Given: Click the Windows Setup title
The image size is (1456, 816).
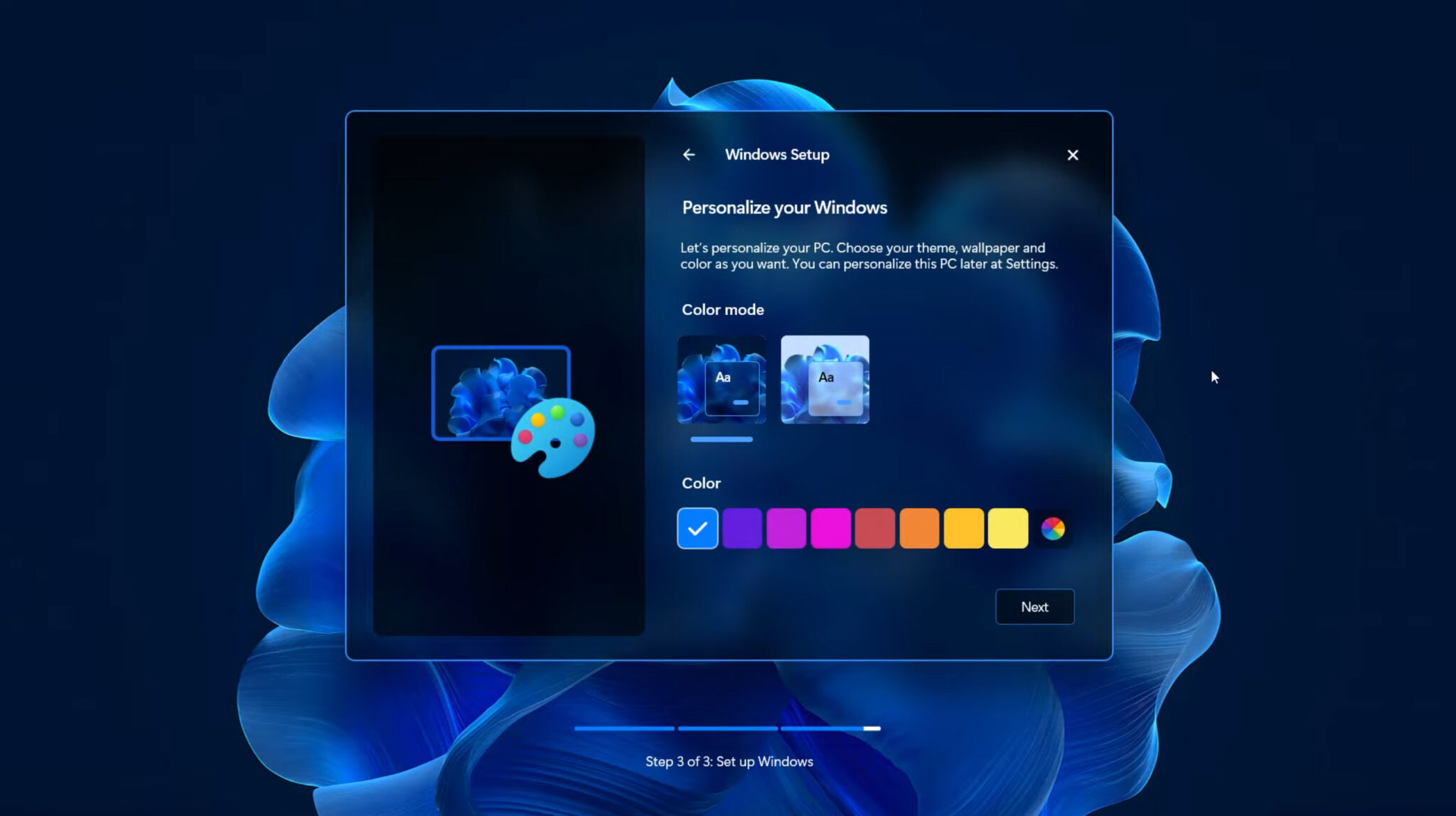Looking at the screenshot, I should pyautogui.click(x=777, y=154).
